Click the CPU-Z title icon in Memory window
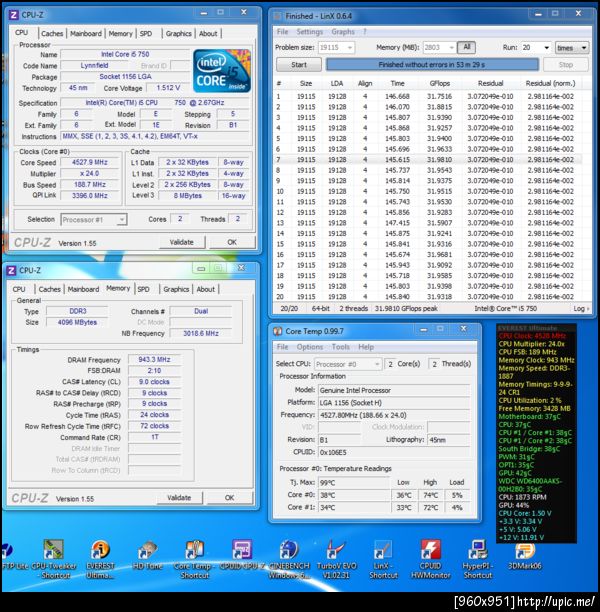600x612 pixels. 11,270
